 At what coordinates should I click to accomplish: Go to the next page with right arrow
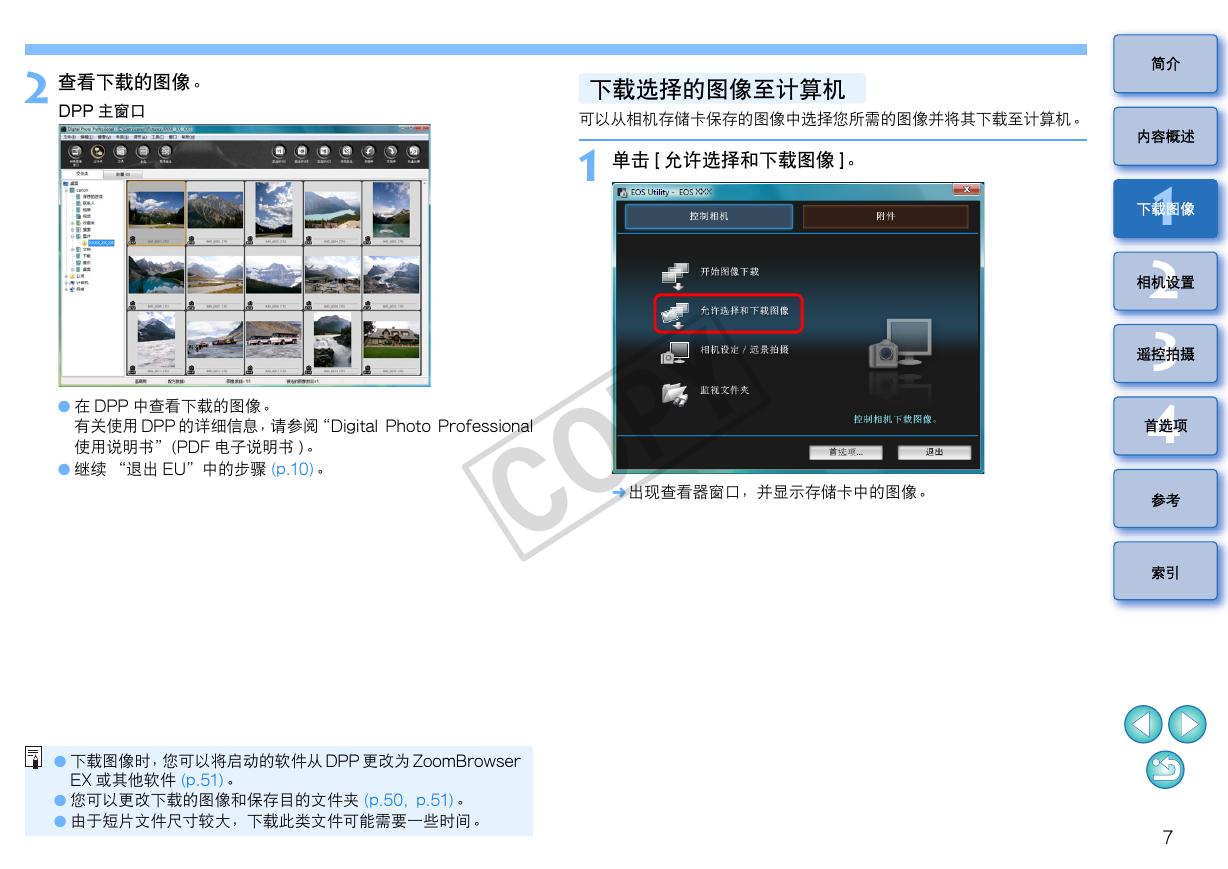pyautogui.click(x=1187, y=724)
